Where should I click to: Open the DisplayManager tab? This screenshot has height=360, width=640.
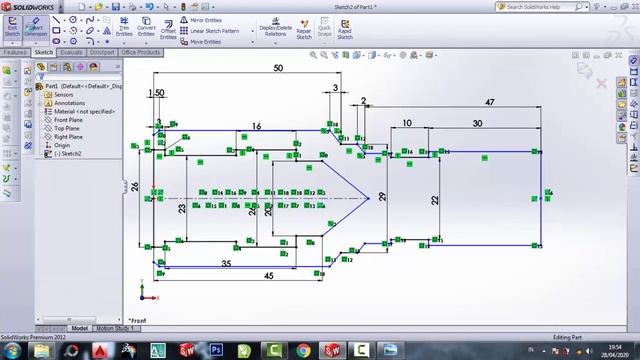[x=93, y=67]
